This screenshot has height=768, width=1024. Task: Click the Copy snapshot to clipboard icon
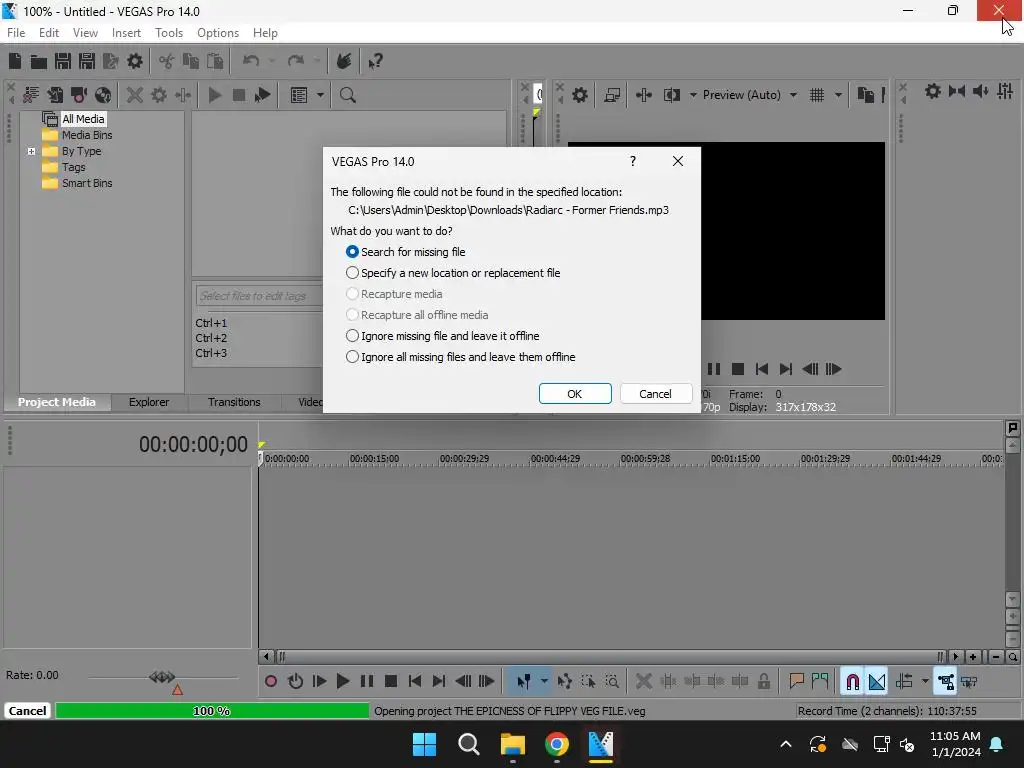[x=865, y=95]
